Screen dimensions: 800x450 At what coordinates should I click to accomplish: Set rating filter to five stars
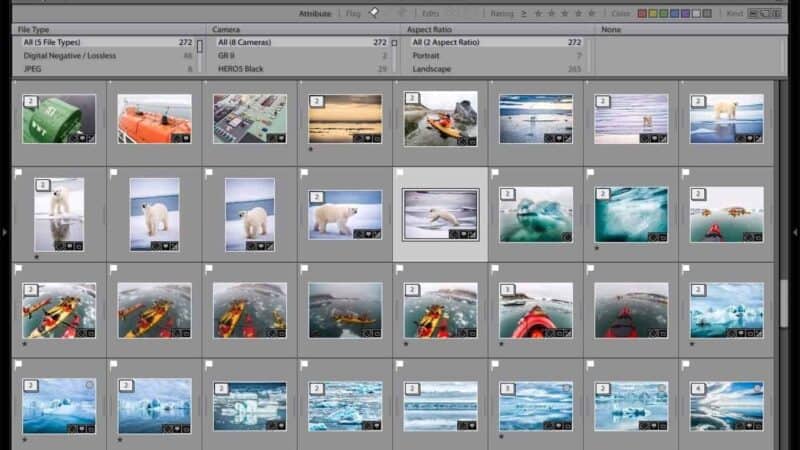[x=591, y=13]
